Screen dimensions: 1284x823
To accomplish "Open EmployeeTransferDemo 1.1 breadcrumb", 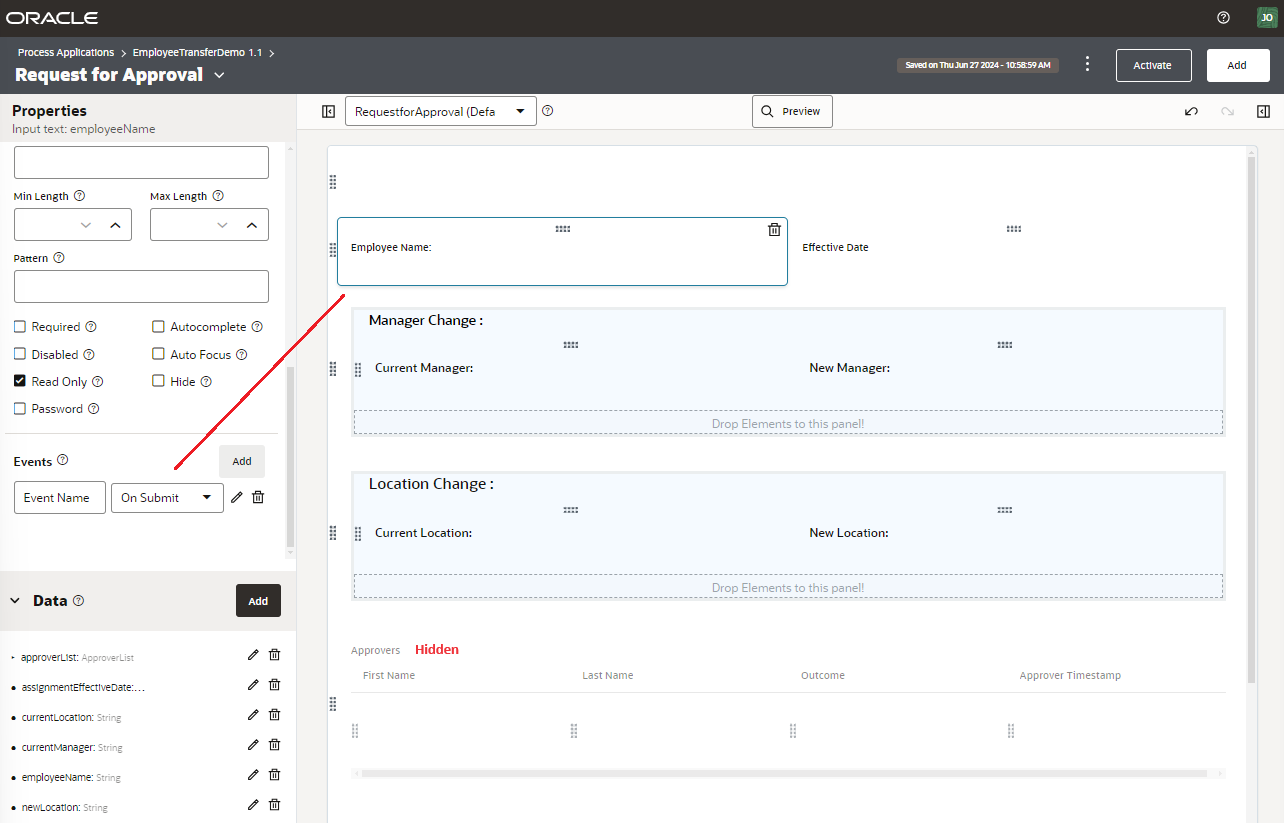I will pos(197,52).
